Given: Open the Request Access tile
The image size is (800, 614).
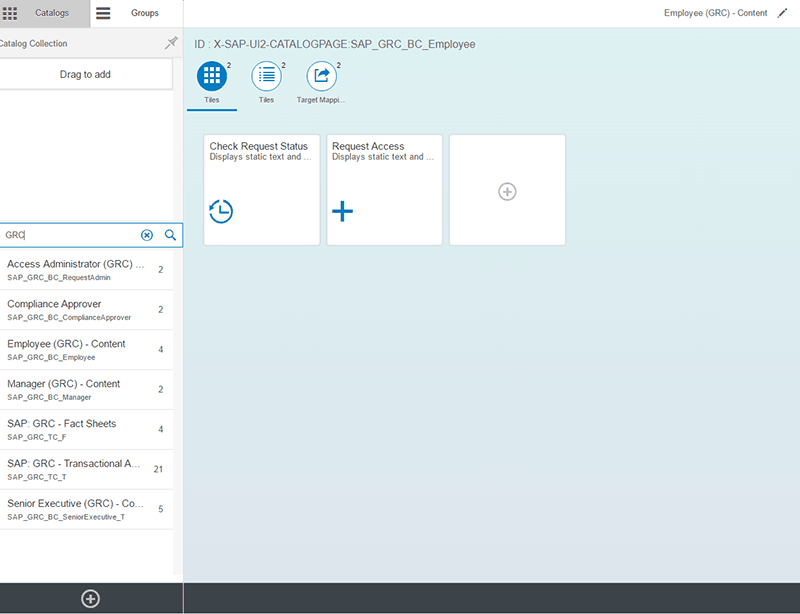Looking at the screenshot, I should point(385,190).
